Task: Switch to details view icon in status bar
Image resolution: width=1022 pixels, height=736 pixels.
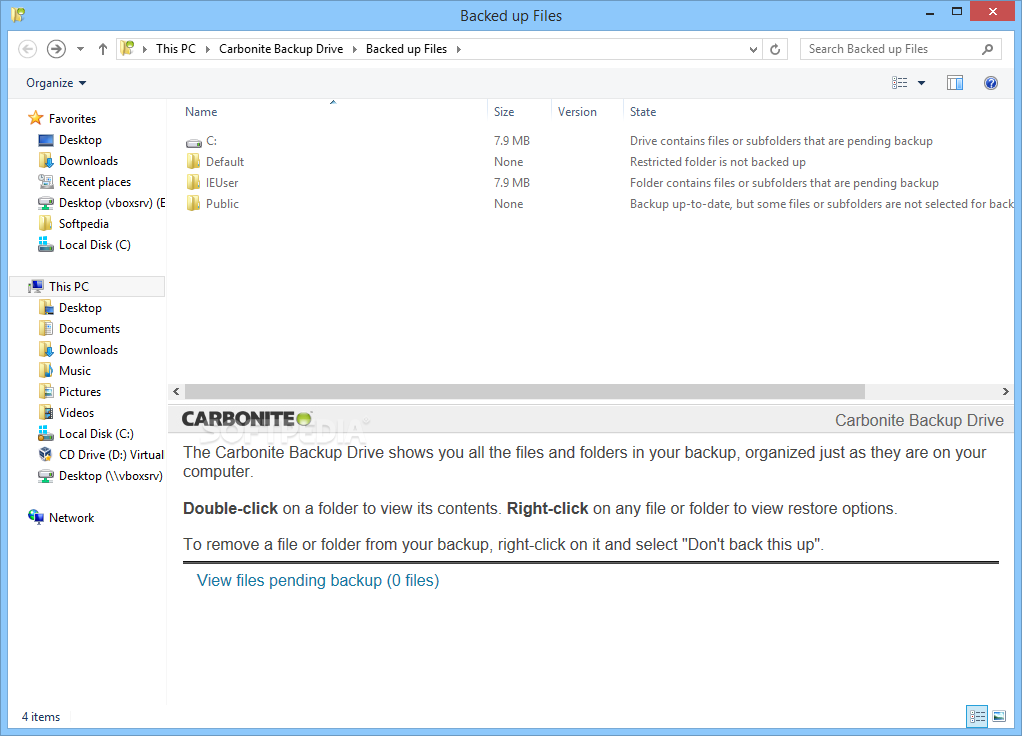Action: click(x=977, y=716)
